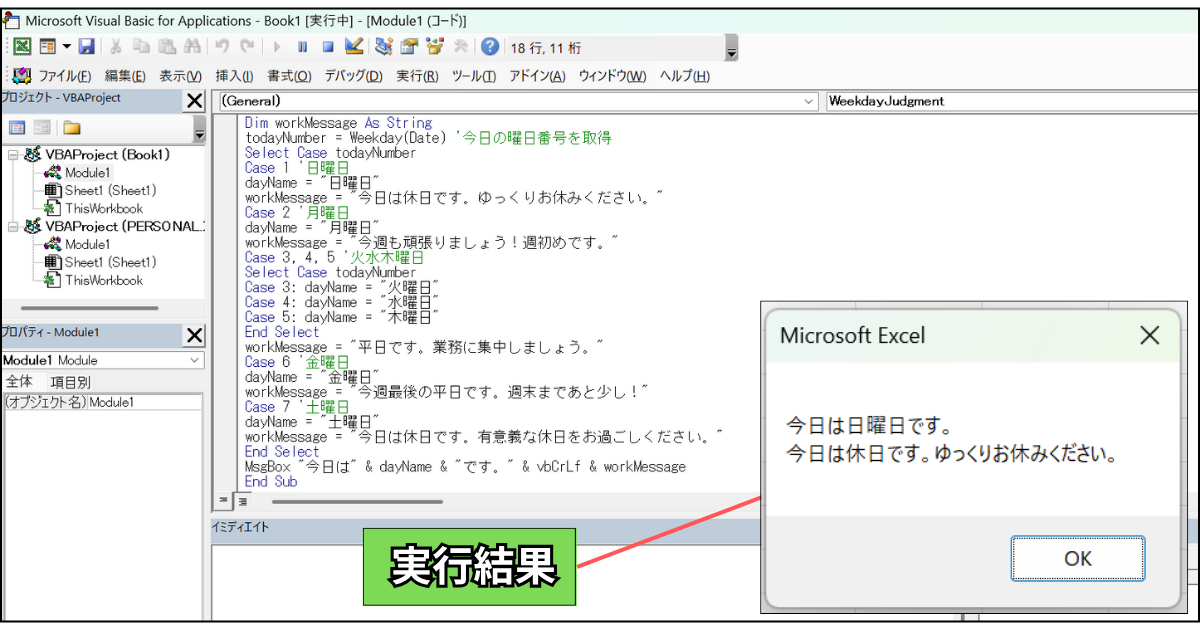Close the プロジェクト - VBAProject panel
1200x630 pixels.
[194, 101]
